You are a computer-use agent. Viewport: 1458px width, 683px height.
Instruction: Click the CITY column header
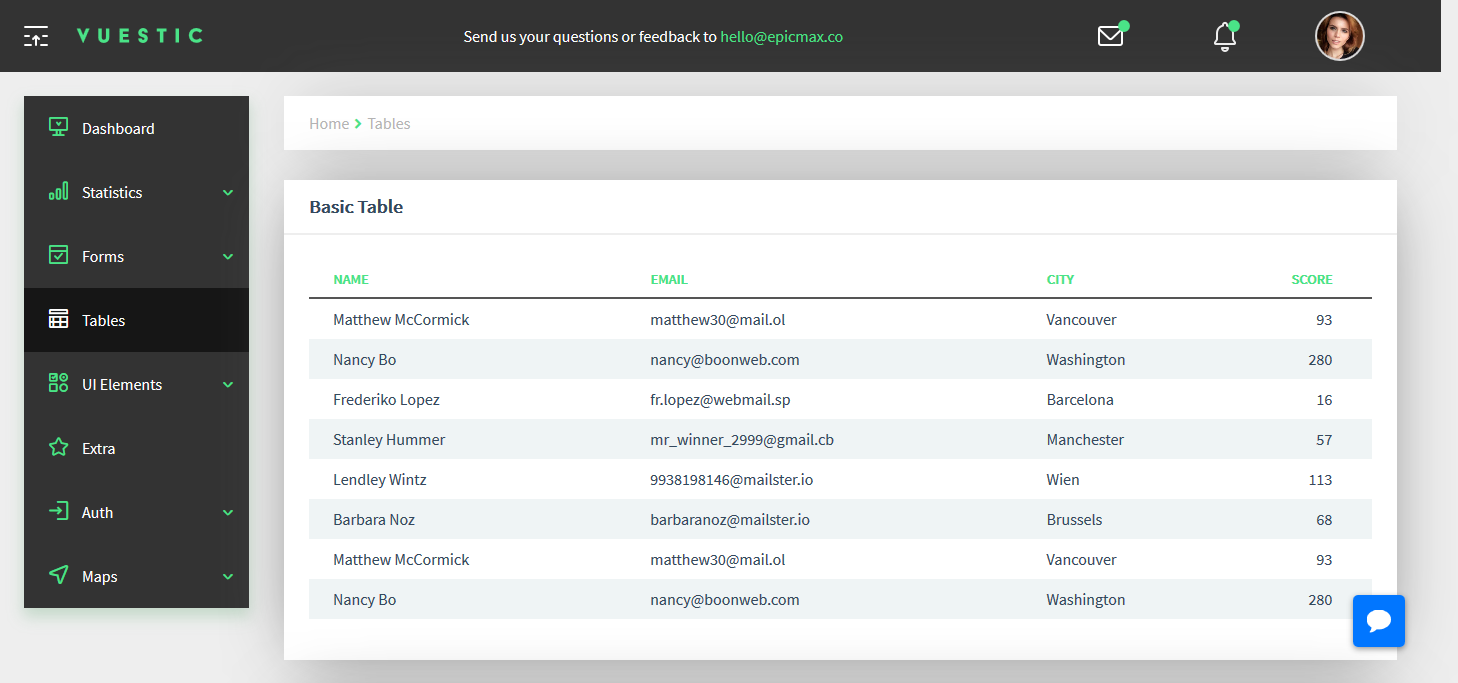1060,280
